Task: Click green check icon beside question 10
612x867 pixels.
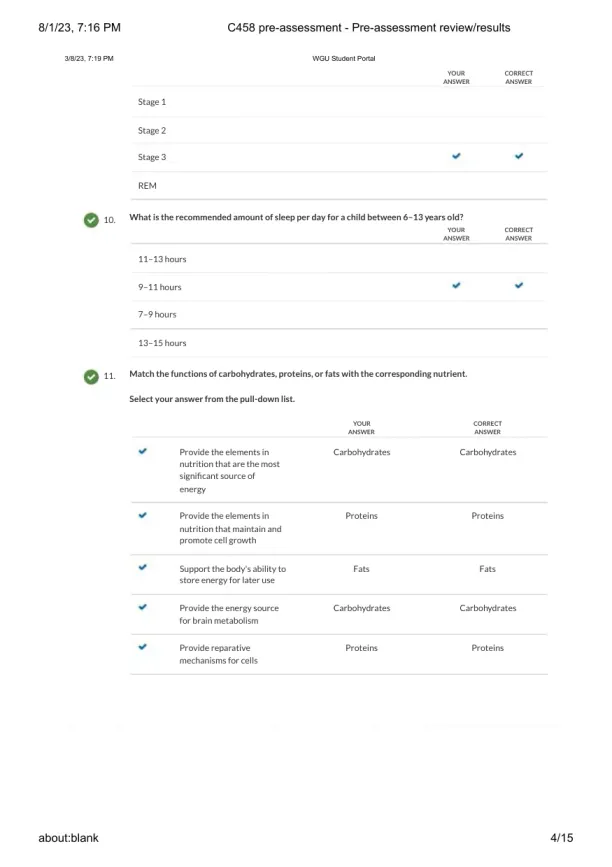Action: pyautogui.click(x=91, y=220)
